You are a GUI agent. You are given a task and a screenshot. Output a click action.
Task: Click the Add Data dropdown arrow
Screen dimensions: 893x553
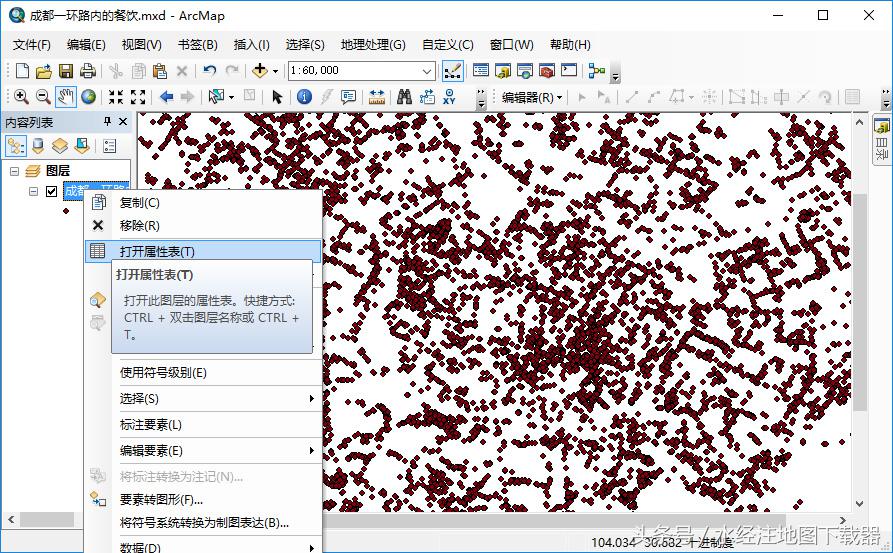(x=274, y=71)
